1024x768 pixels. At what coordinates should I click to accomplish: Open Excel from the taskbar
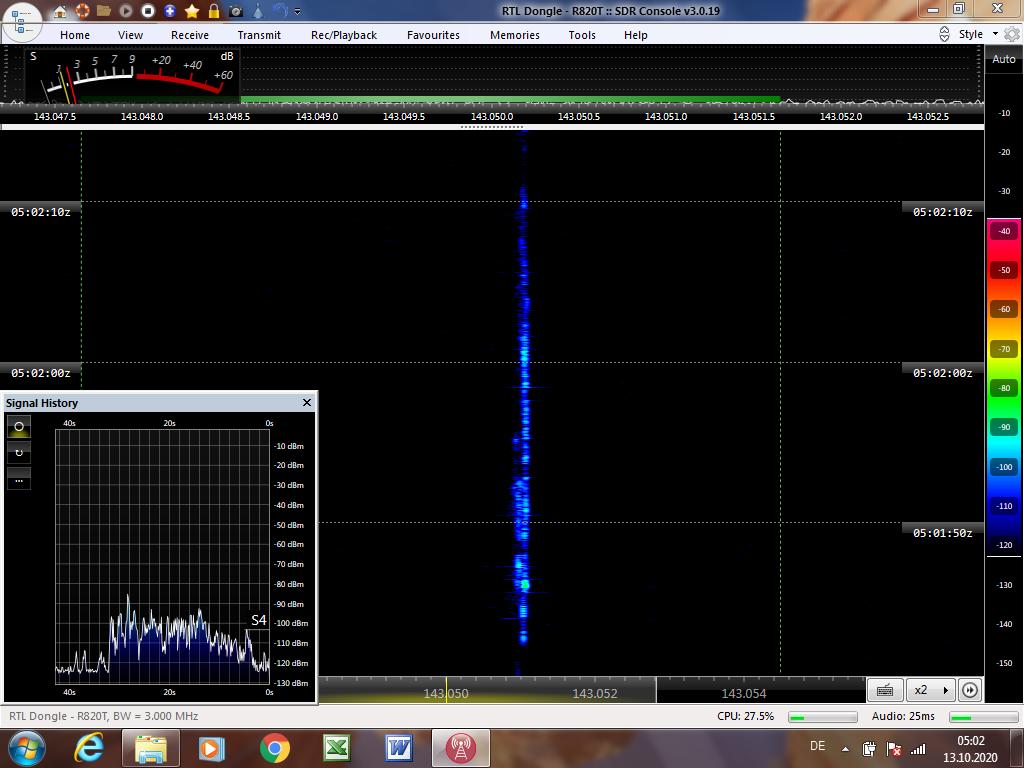[336, 748]
